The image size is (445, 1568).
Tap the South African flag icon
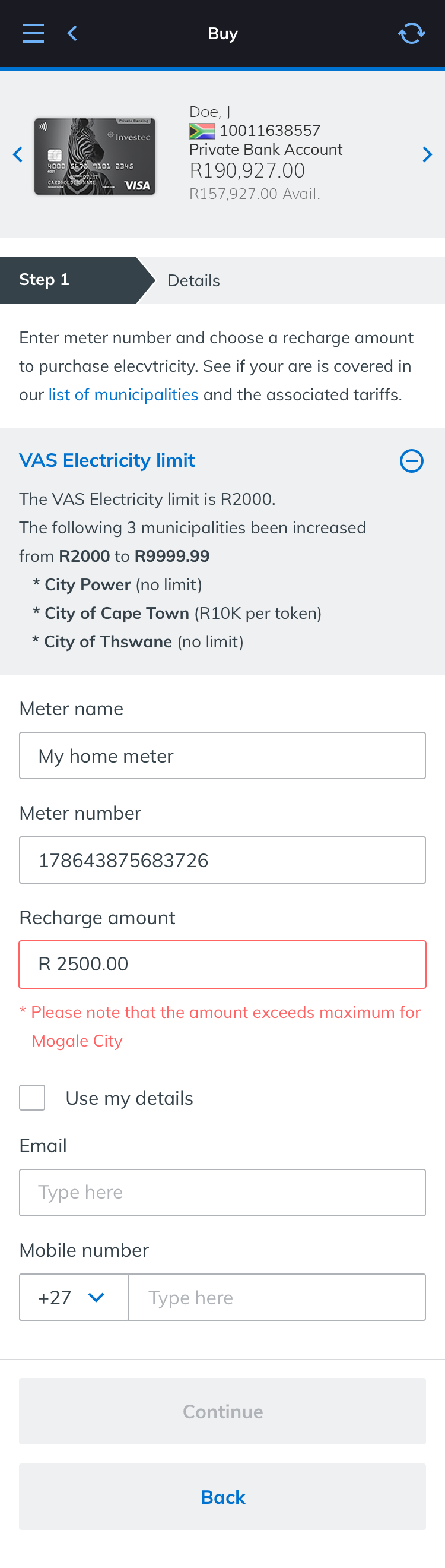tap(202, 131)
